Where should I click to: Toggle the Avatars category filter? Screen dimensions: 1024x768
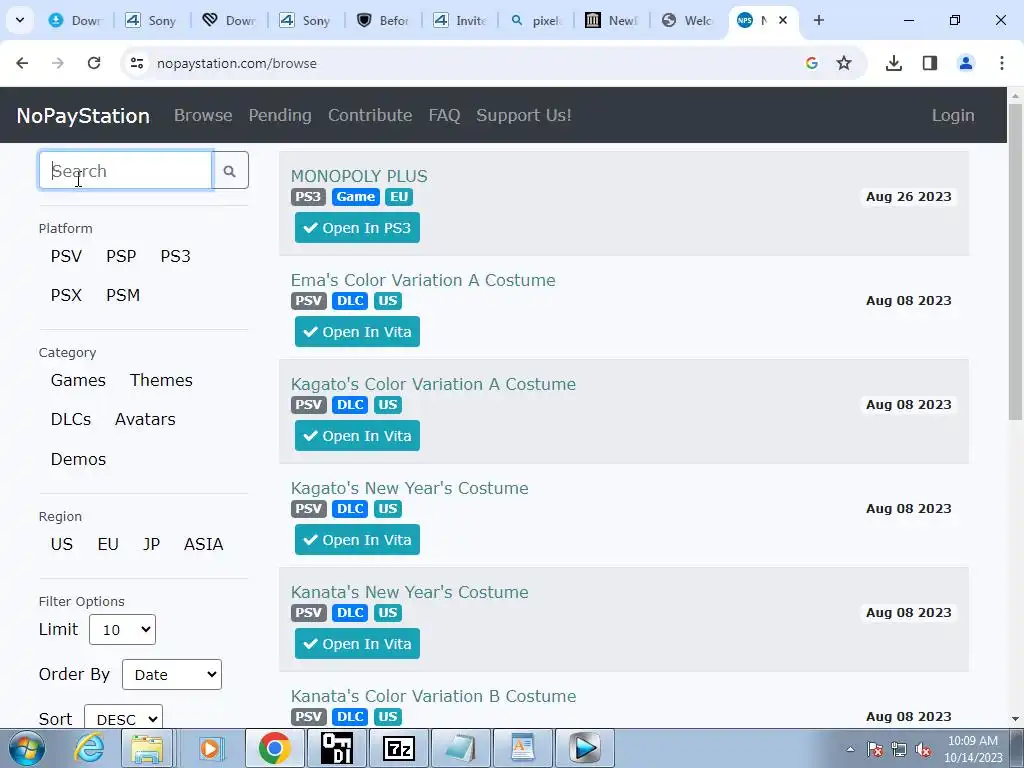(x=145, y=419)
